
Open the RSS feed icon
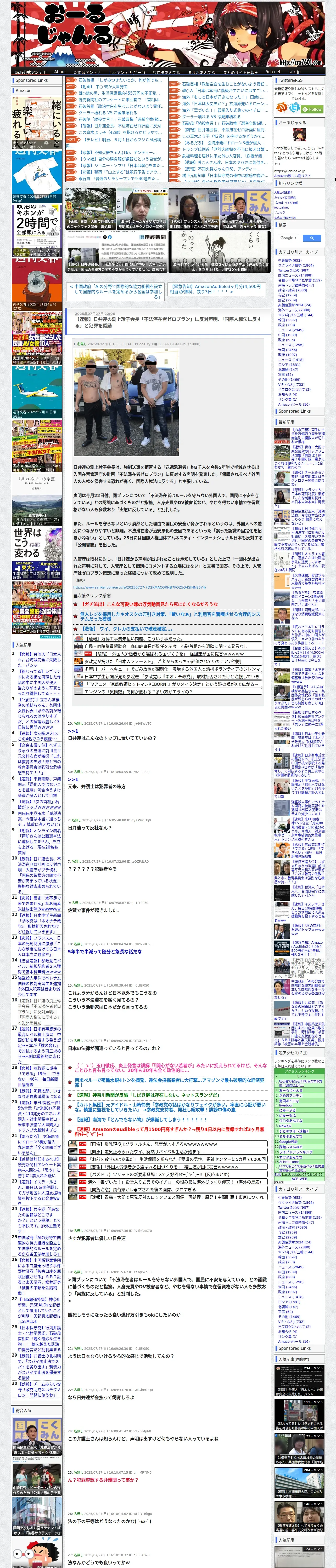pos(282,108)
